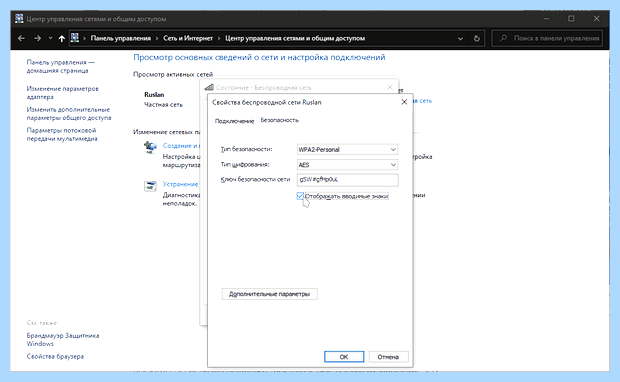Open the Устранение troubleshooting link
Image resolution: width=620 pixels, height=382 pixels.
click(x=180, y=184)
